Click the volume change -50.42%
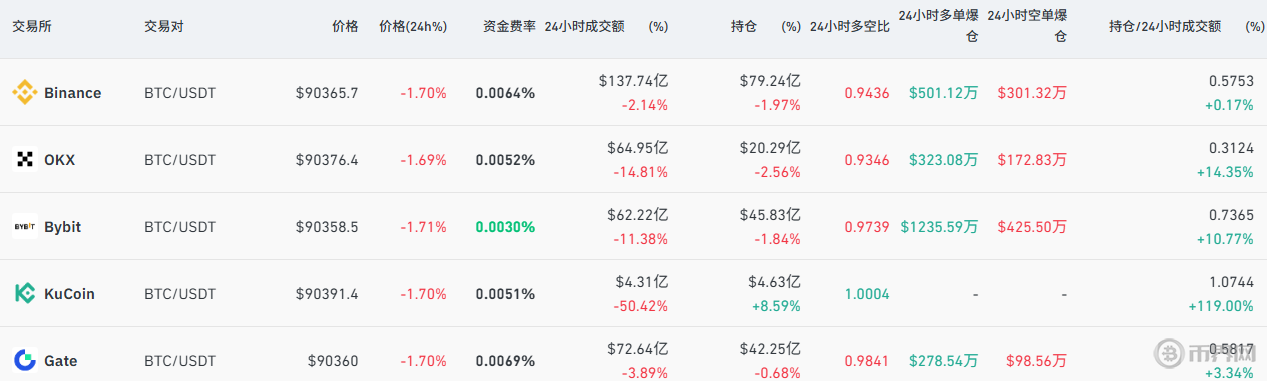The image size is (1267, 381). pyautogui.click(x=641, y=306)
